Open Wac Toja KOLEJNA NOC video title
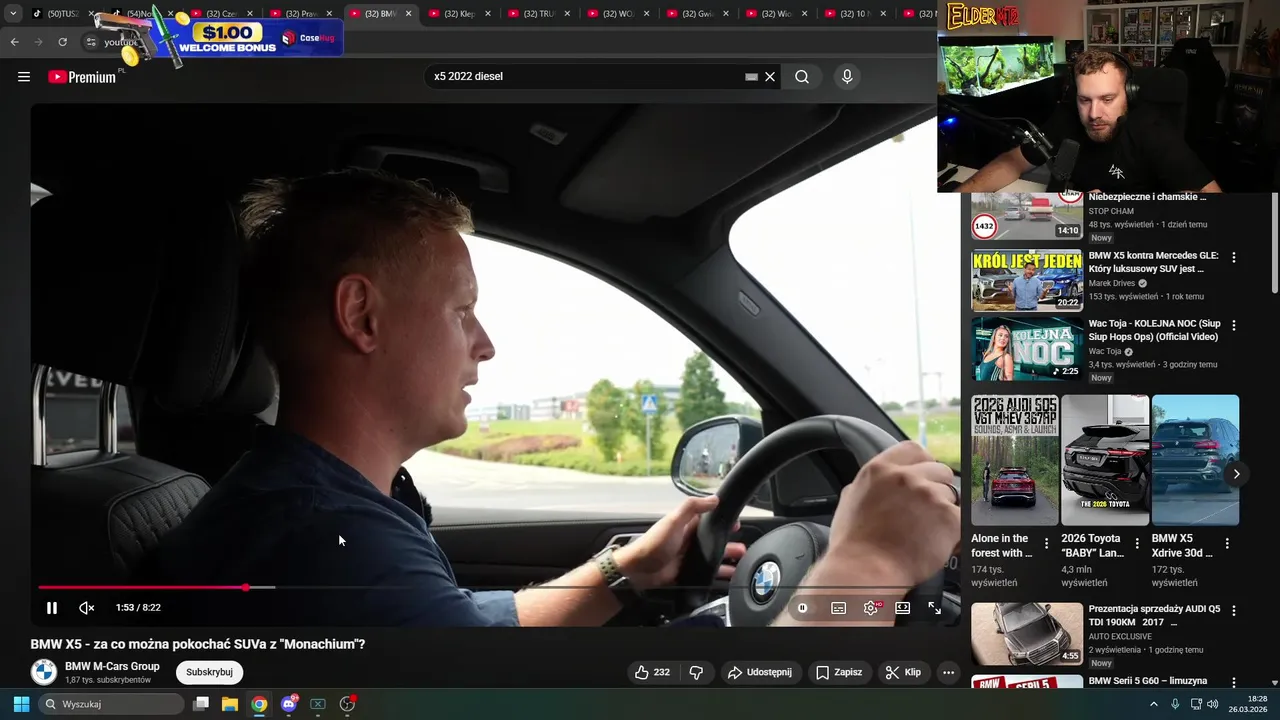This screenshot has width=1280, height=720. coord(1154,330)
